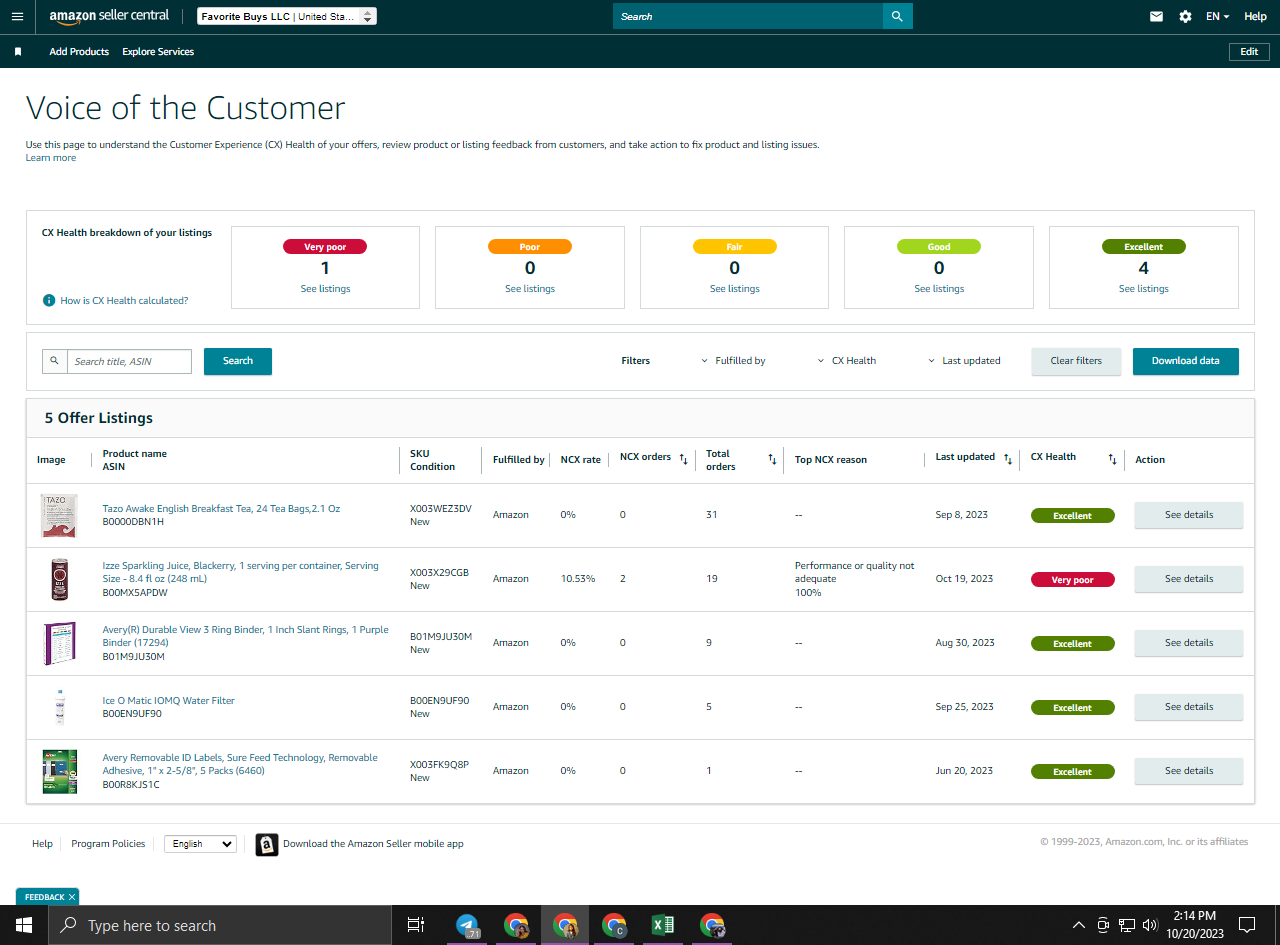Viewport: 1280px width, 945px height.
Task: See details for Tazo Awake tea listing
Action: (1189, 515)
